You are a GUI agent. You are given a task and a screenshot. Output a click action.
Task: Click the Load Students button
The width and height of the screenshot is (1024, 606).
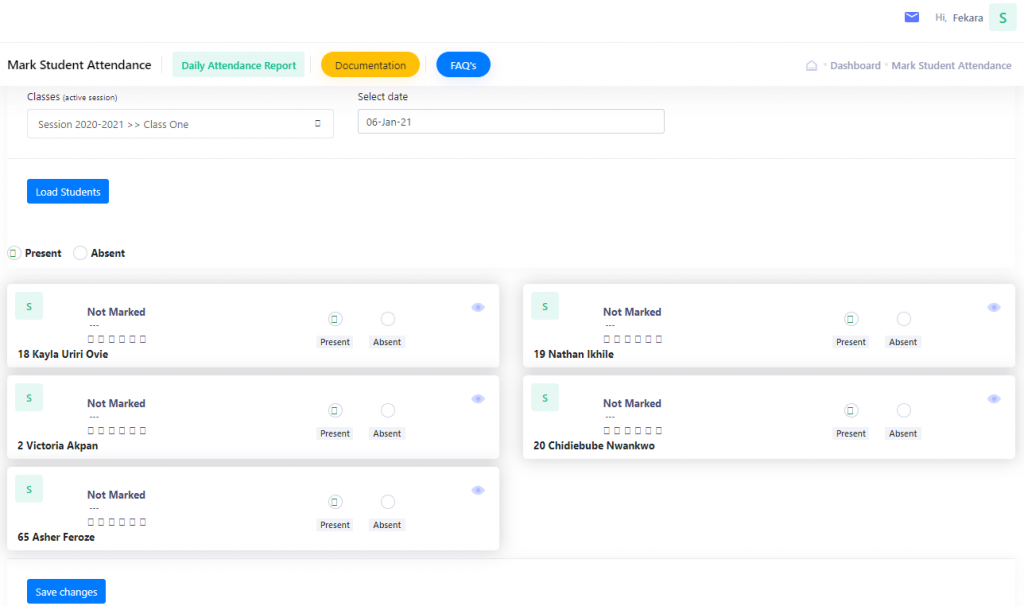pos(68,192)
